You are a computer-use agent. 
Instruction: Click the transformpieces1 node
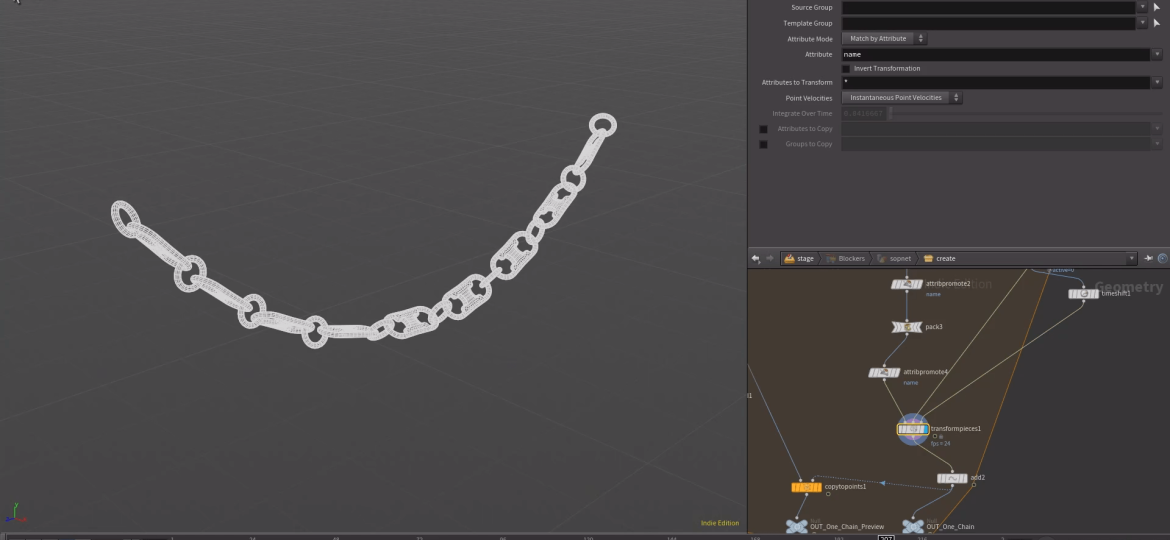(x=913, y=429)
